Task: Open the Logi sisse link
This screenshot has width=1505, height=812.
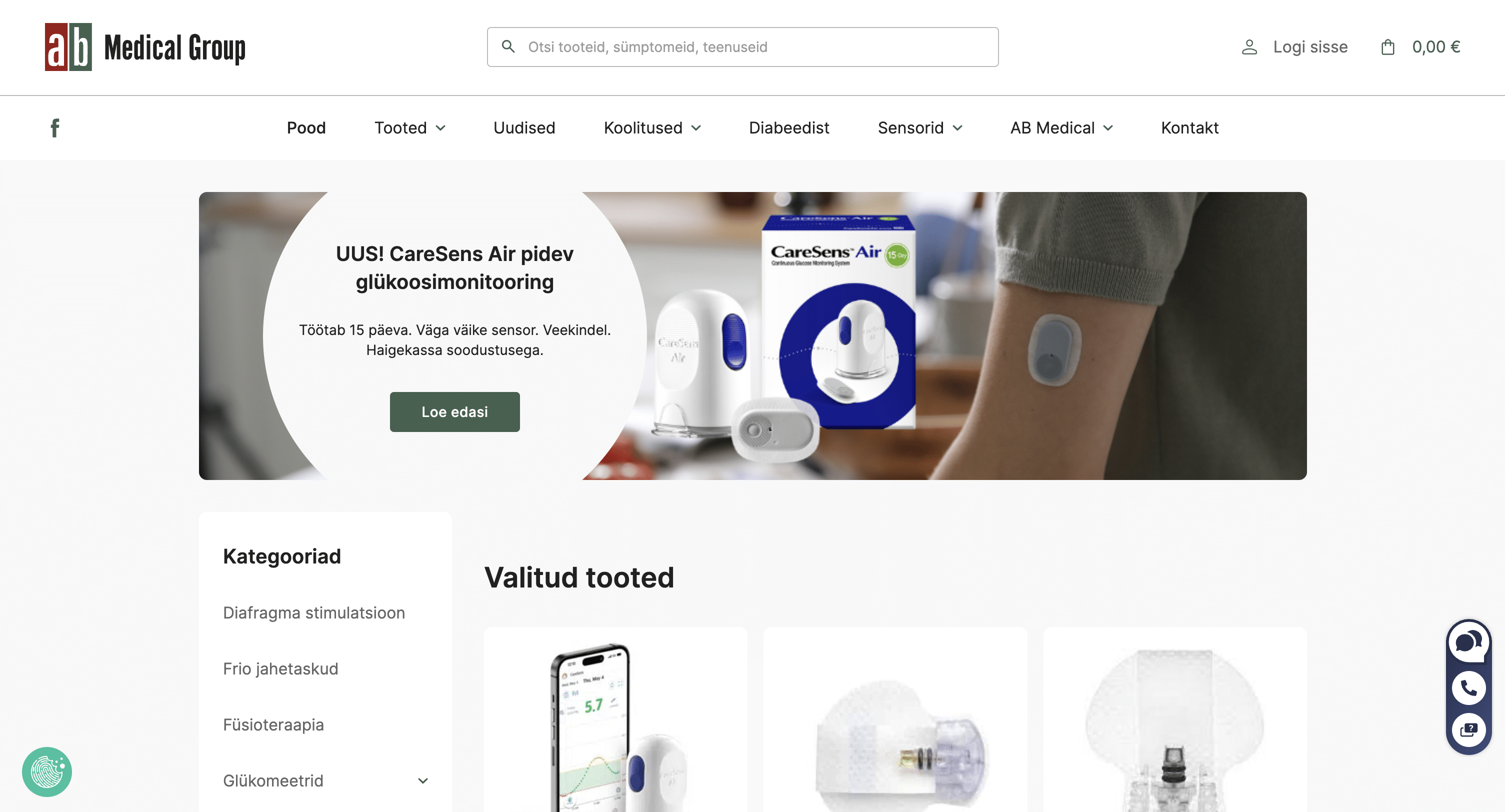Action: click(1310, 46)
